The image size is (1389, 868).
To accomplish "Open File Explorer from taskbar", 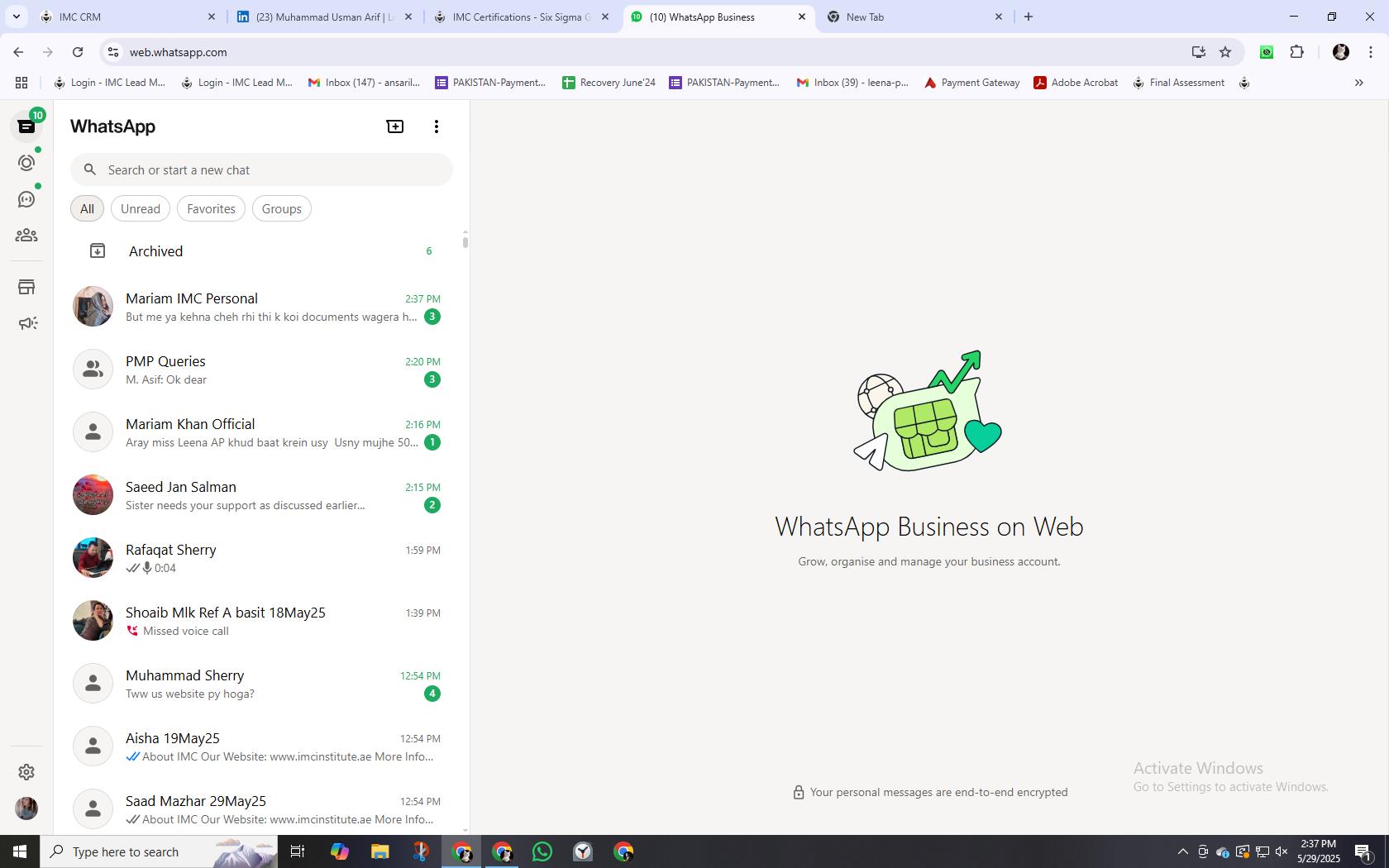I will (379, 851).
